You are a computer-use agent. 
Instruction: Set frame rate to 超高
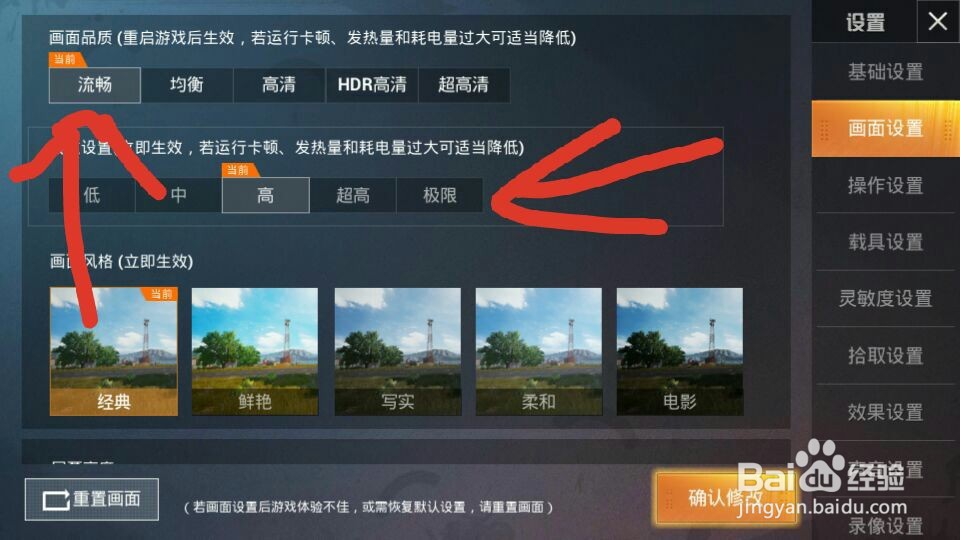pyautogui.click(x=353, y=195)
